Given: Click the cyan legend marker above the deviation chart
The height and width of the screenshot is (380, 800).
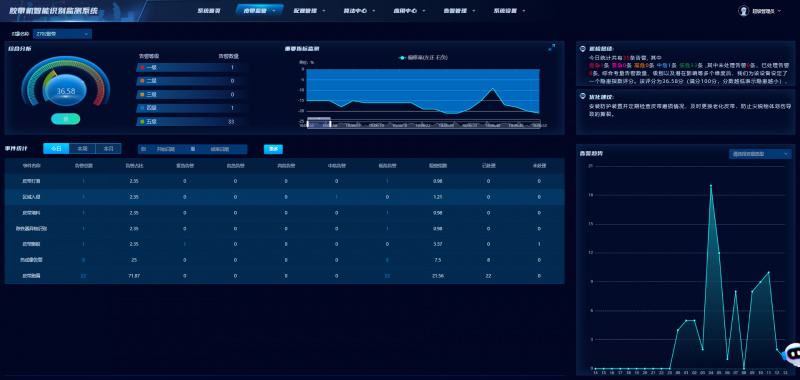Looking at the screenshot, I should [402, 58].
